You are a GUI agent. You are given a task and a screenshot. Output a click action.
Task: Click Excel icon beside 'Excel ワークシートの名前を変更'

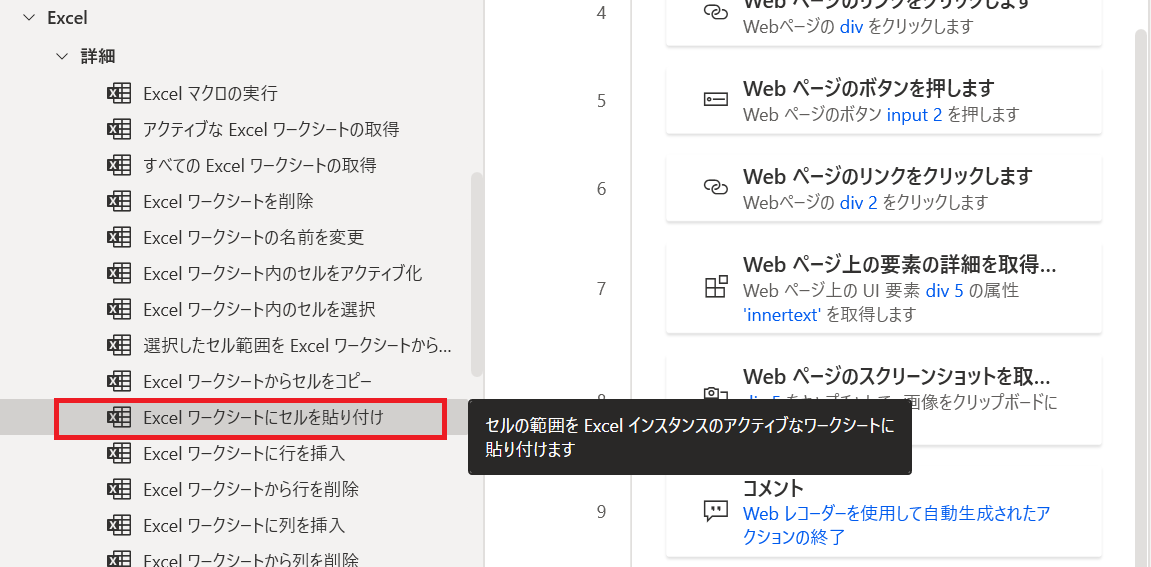(119, 237)
